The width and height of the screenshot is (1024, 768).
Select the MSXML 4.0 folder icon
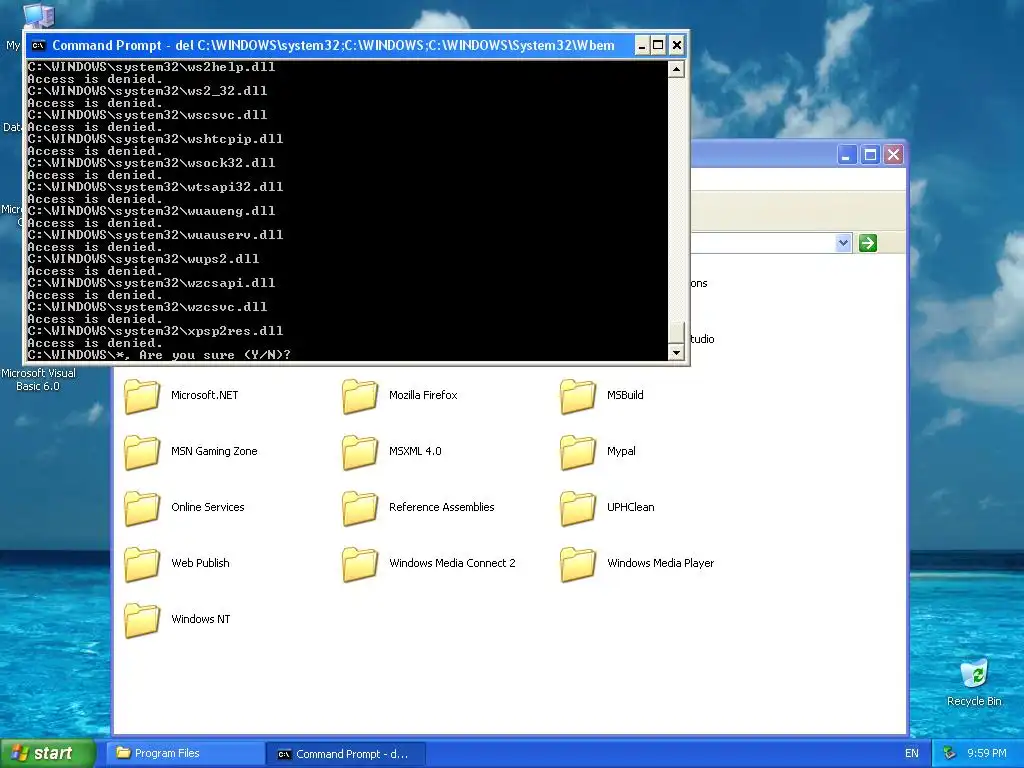(360, 452)
